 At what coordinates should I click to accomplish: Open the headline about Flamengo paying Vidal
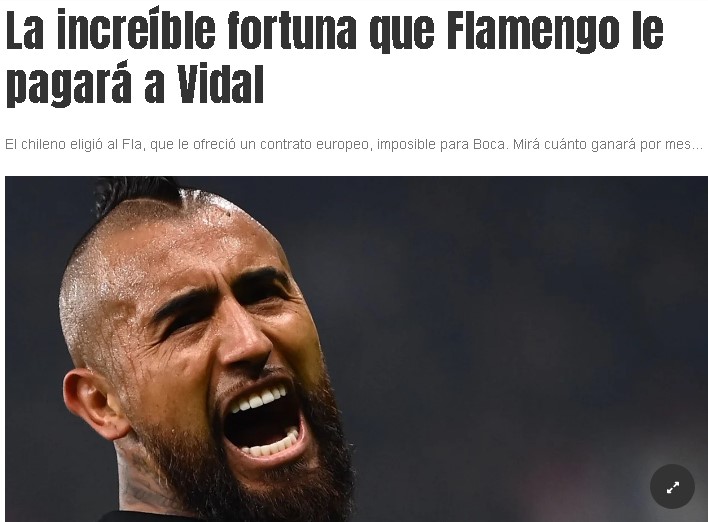point(335,58)
